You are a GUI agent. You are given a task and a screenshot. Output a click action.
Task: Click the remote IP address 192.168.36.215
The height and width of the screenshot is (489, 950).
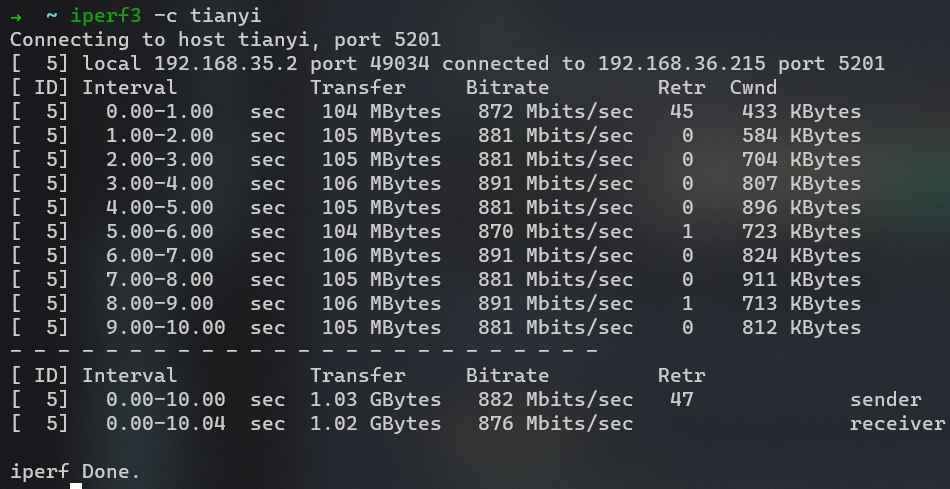point(681,64)
